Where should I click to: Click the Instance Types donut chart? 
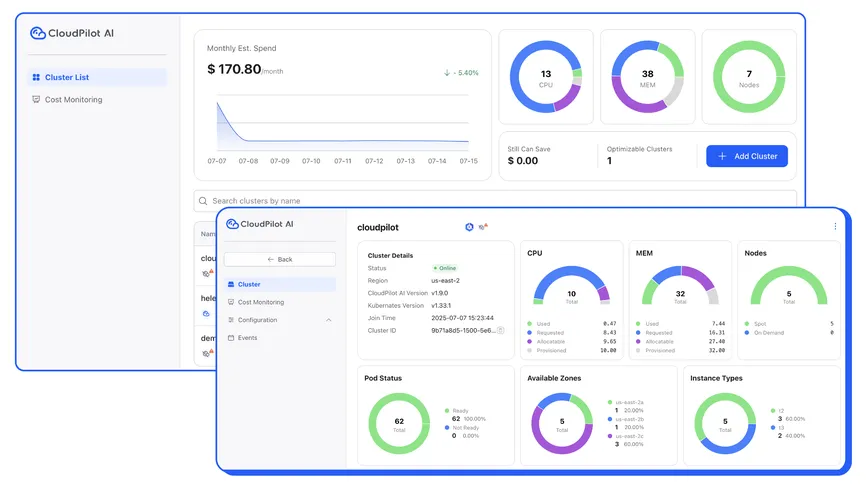pyautogui.click(x=725, y=423)
